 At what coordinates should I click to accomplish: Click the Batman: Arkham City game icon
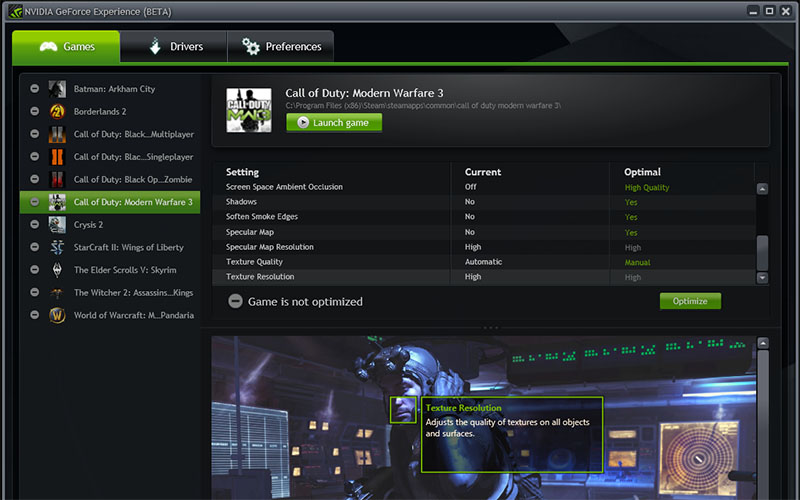57,89
